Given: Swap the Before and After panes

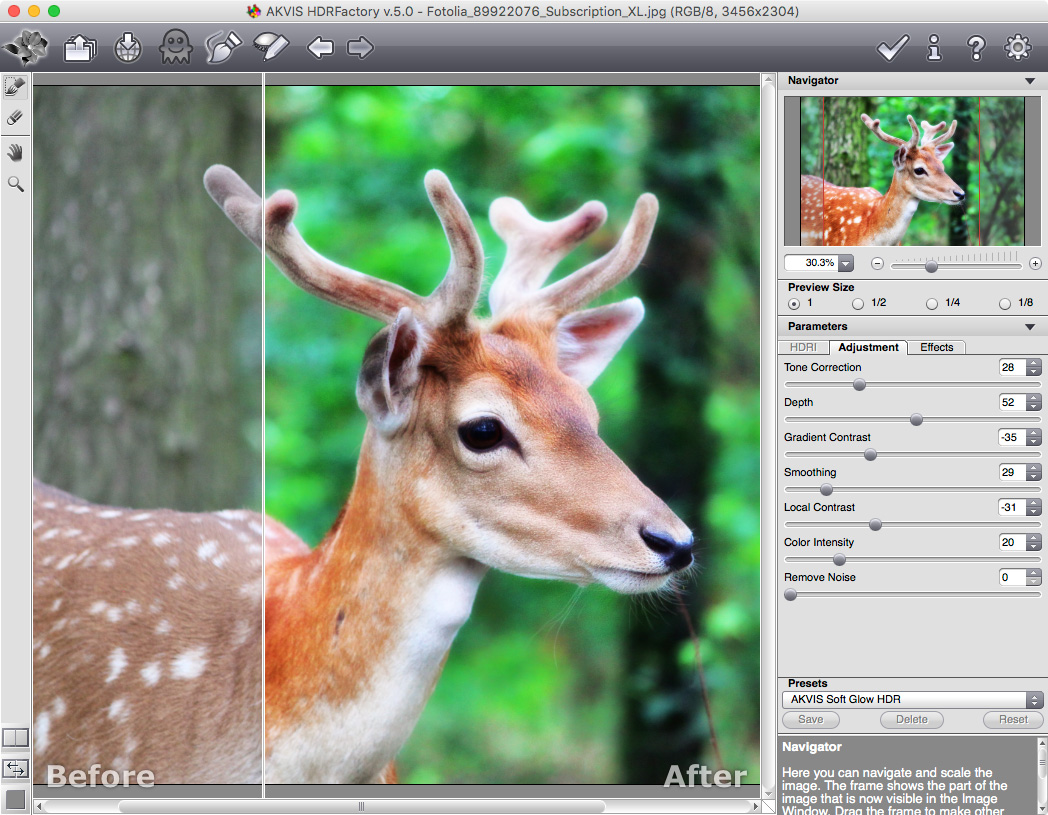Looking at the screenshot, I should 15,768.
